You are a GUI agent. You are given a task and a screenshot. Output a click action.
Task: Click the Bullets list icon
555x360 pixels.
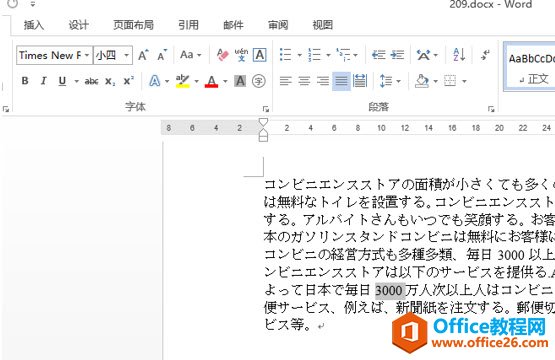pyautogui.click(x=285, y=55)
